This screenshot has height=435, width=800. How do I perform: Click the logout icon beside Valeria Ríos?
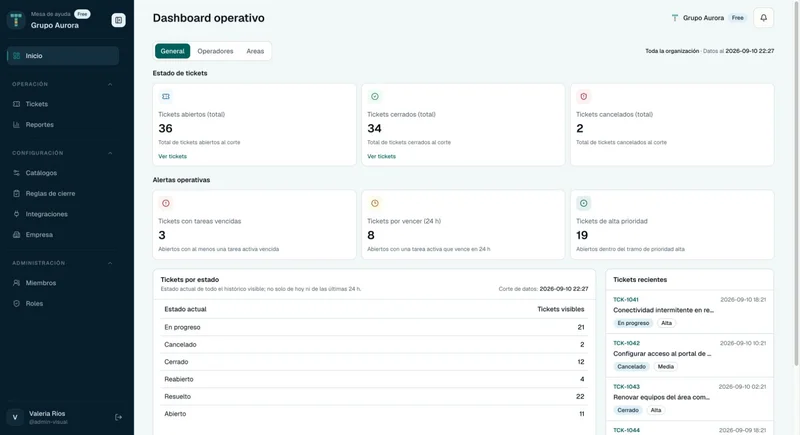click(118, 417)
